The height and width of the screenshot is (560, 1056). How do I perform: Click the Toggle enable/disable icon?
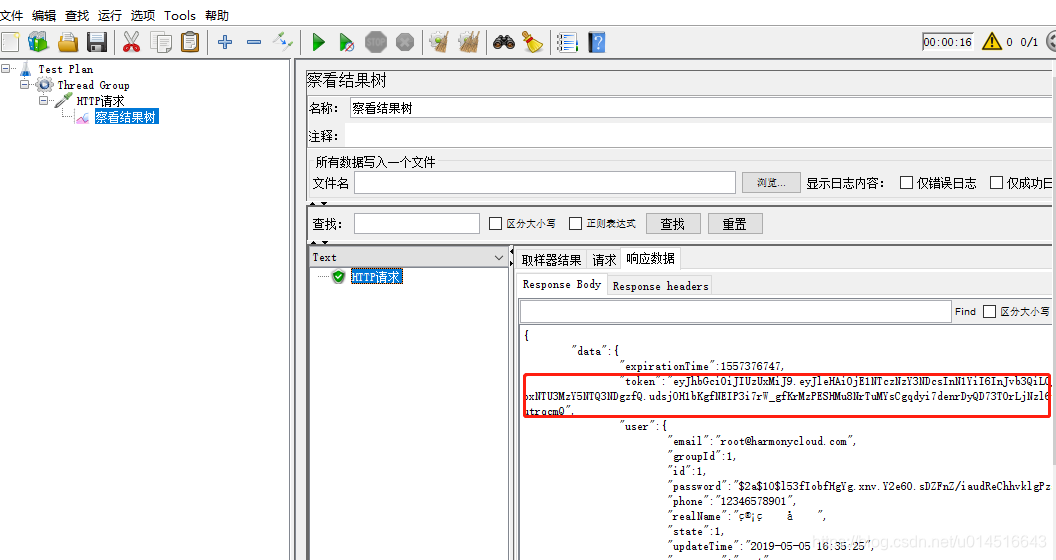point(283,42)
